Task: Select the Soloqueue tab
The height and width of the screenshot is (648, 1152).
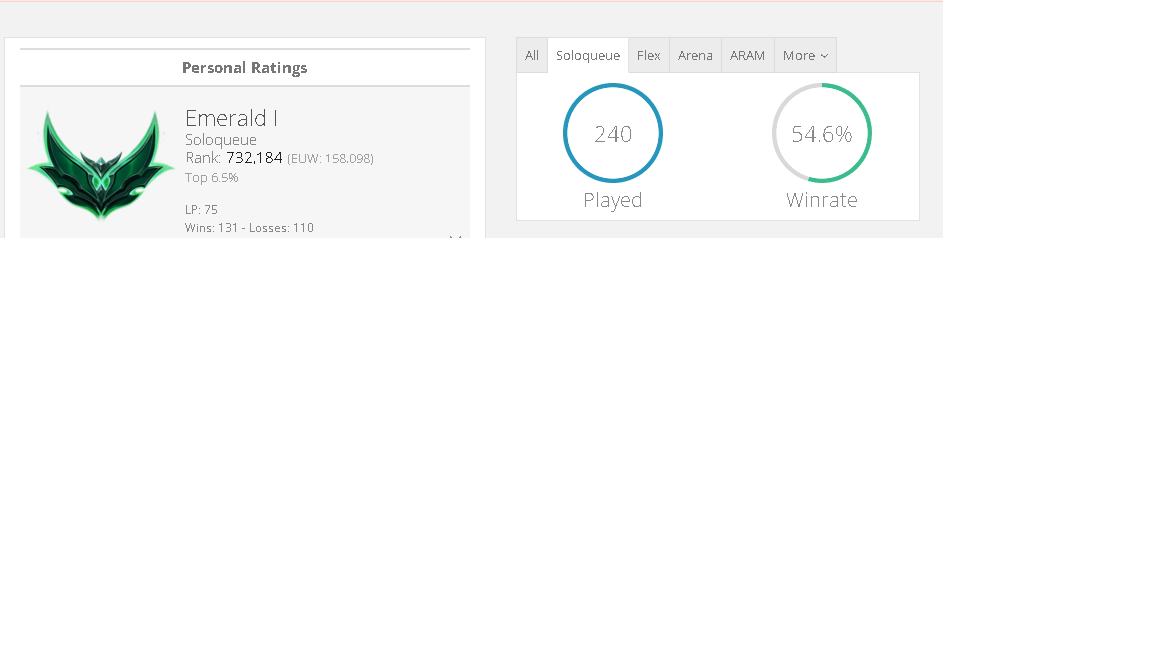Action: tap(588, 55)
